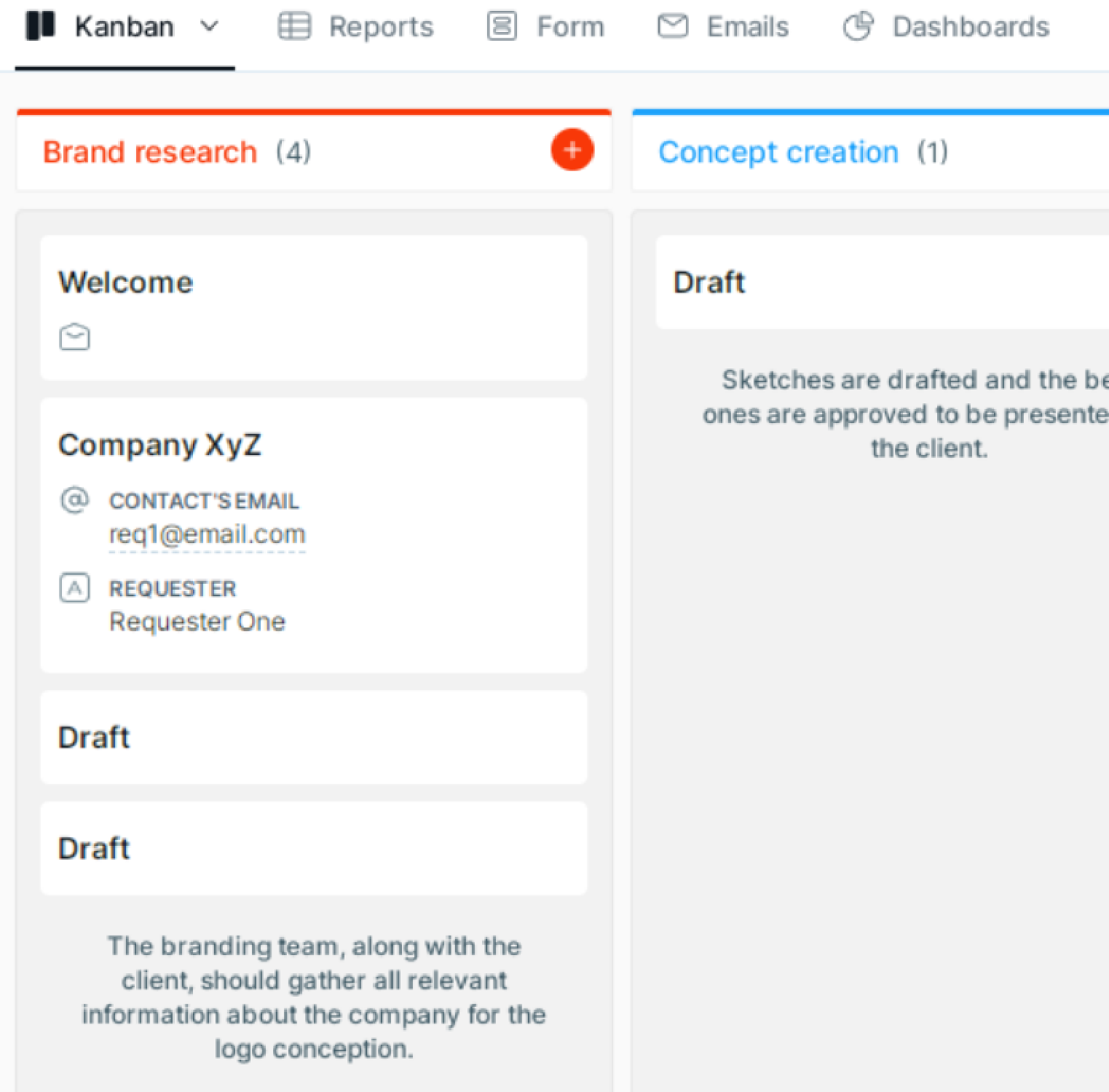Open the Dashboards tab
The image size is (1109, 1092).
coord(946,27)
